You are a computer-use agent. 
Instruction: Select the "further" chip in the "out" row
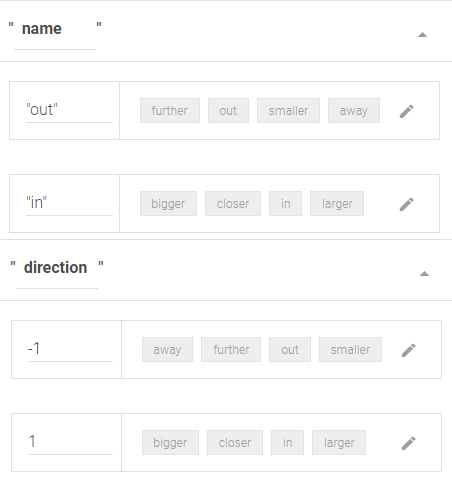(x=170, y=111)
